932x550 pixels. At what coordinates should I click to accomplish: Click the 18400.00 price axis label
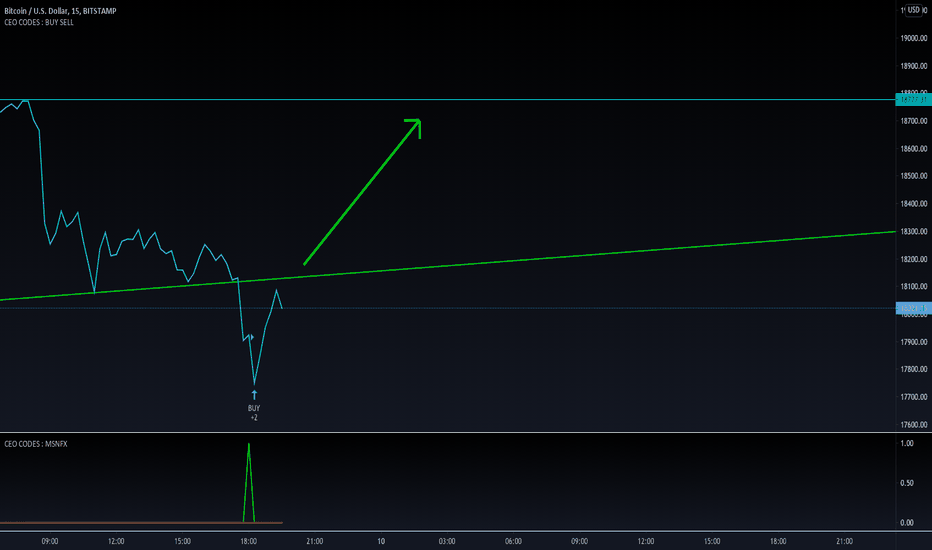914,203
